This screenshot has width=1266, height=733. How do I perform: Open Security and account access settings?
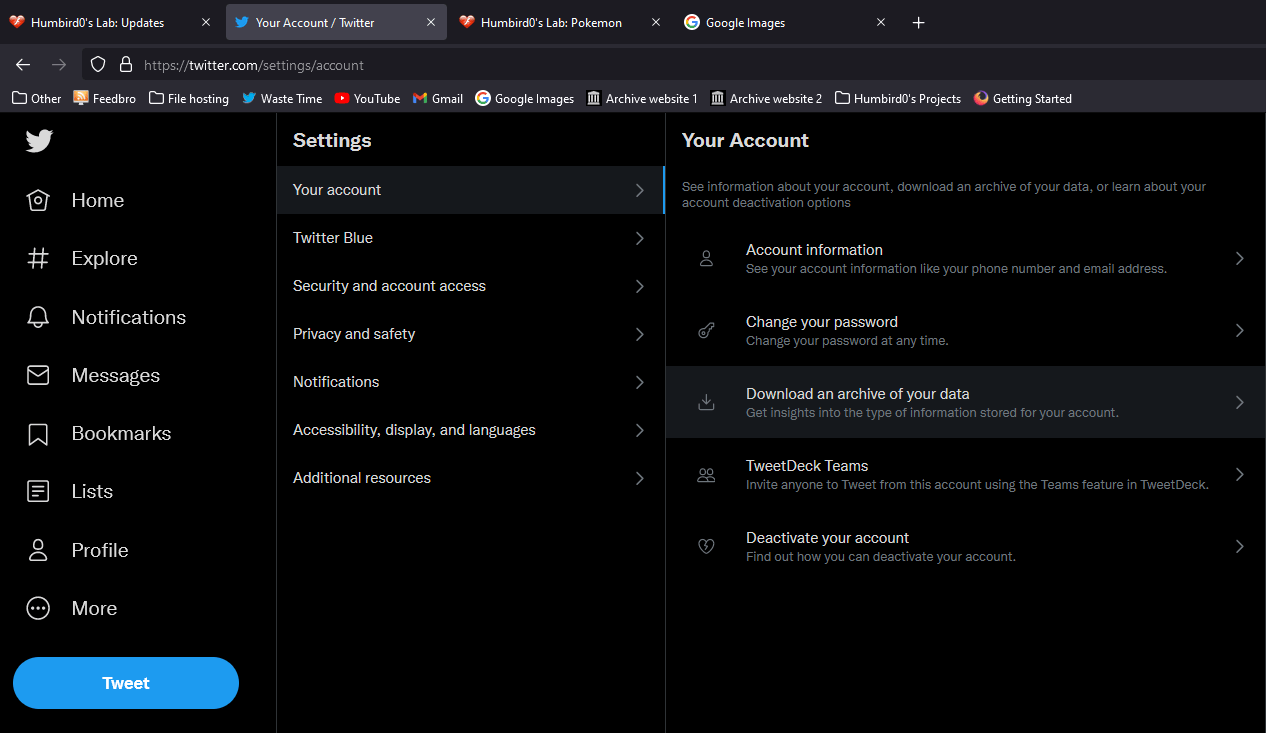(x=389, y=286)
